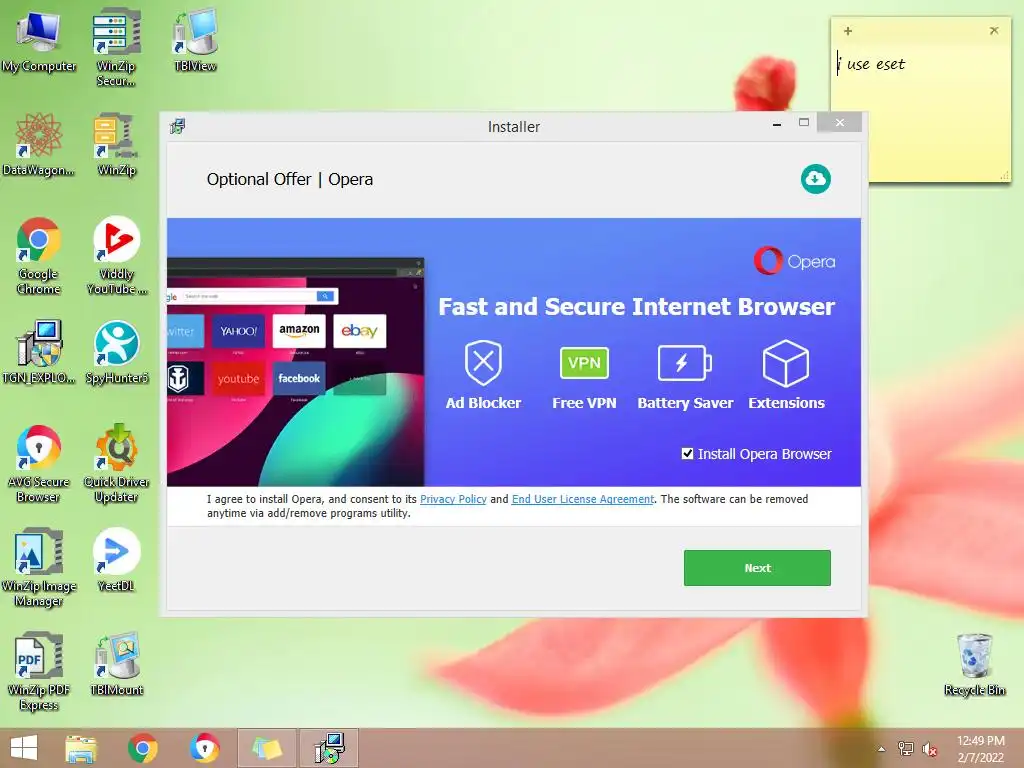This screenshot has width=1024, height=768.
Task: Launch WinZip desktop shortcut
Action: pyautogui.click(x=116, y=145)
